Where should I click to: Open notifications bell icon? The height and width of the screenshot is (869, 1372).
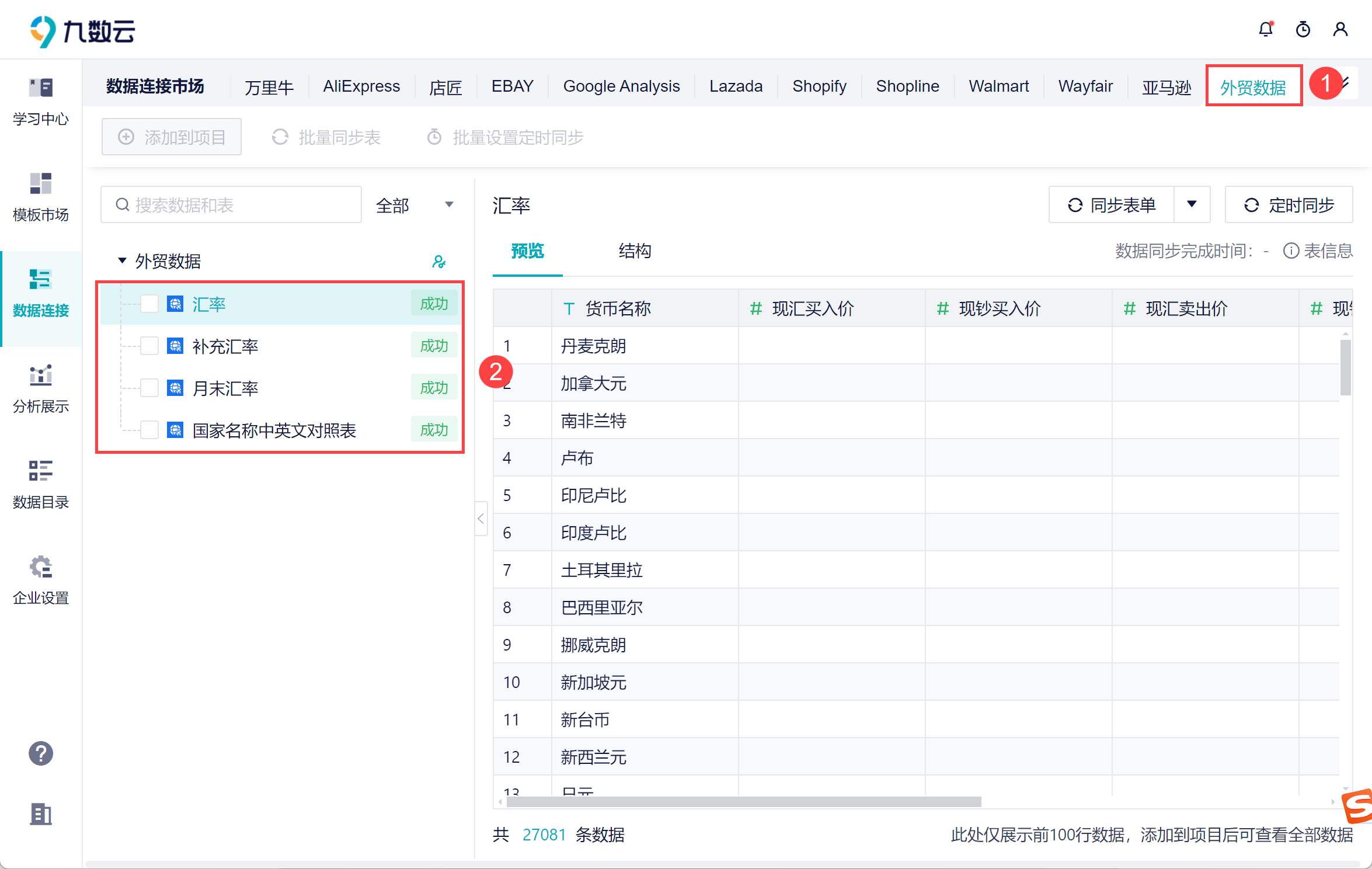1265,29
